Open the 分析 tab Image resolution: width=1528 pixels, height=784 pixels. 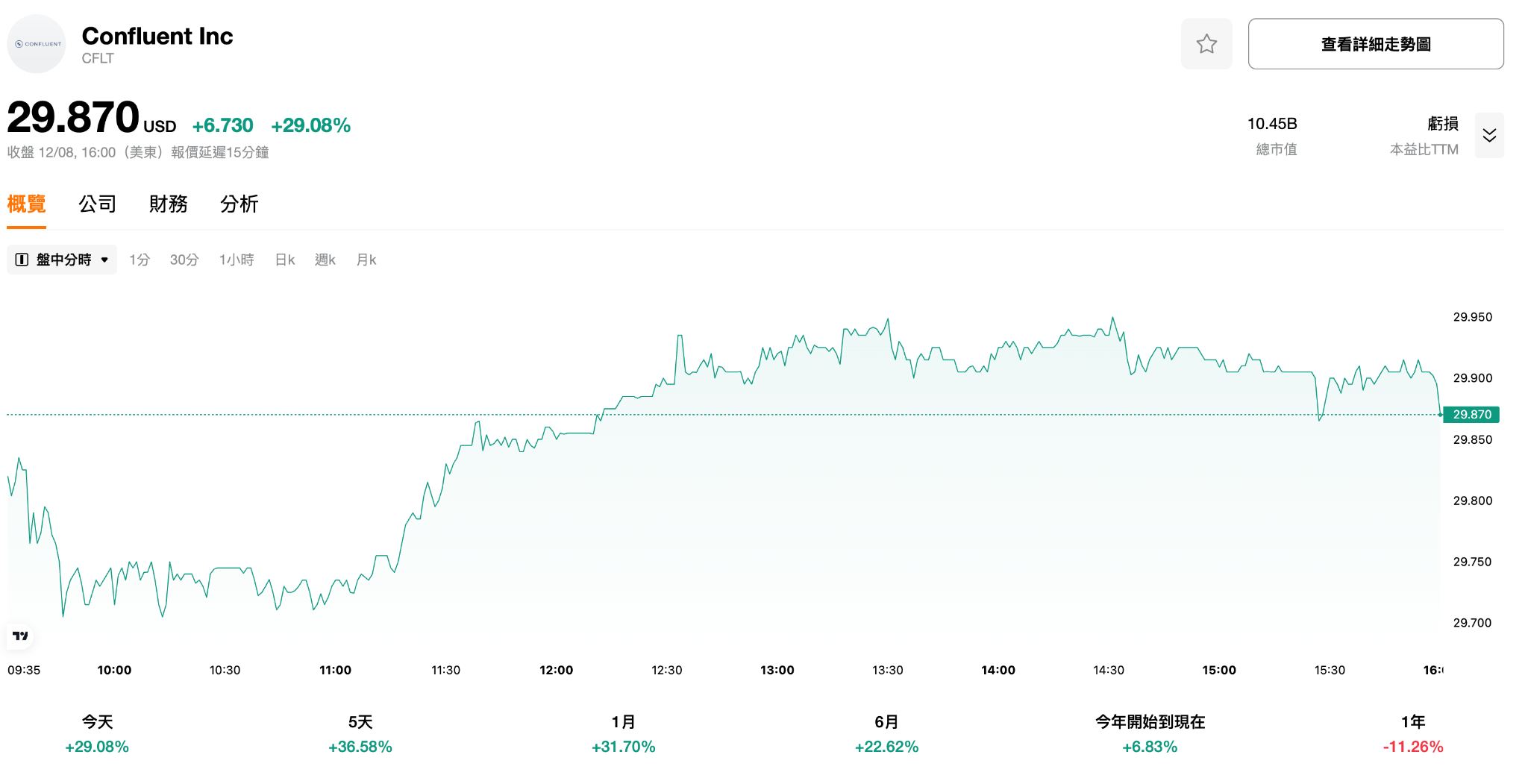point(239,204)
